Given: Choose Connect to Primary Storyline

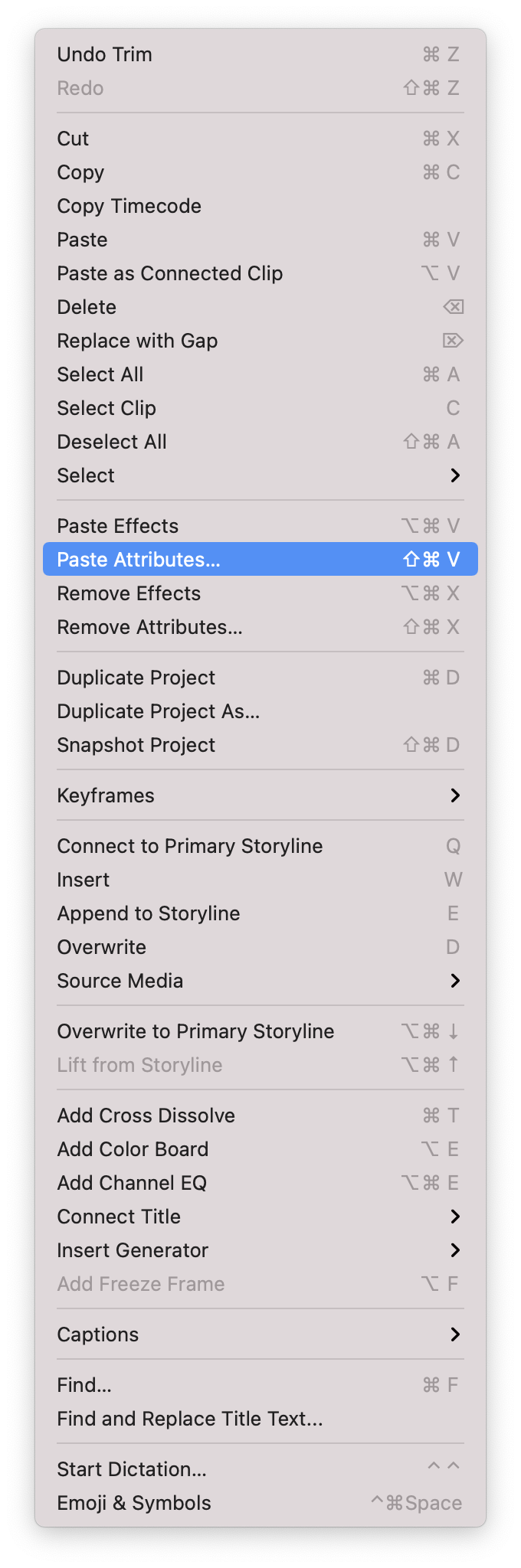Looking at the screenshot, I should click(260, 846).
